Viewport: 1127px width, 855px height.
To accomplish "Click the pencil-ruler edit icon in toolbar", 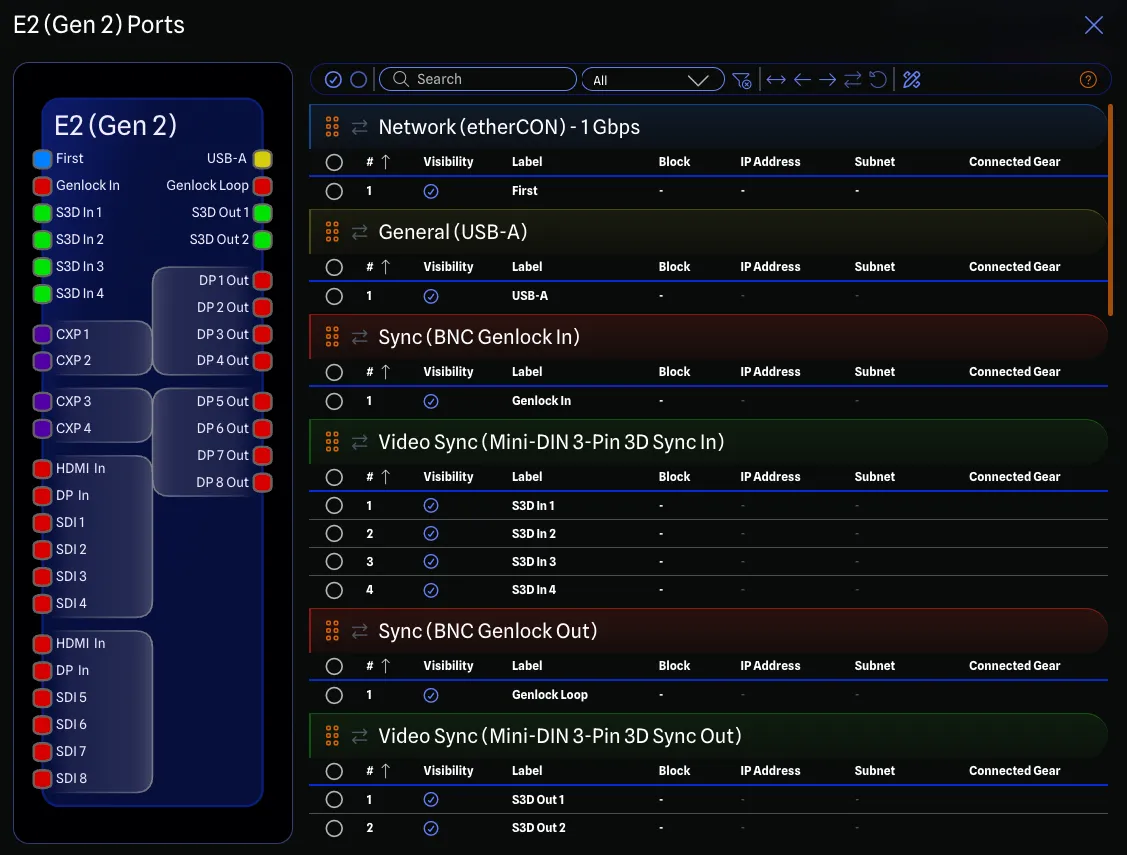I will 911,80.
